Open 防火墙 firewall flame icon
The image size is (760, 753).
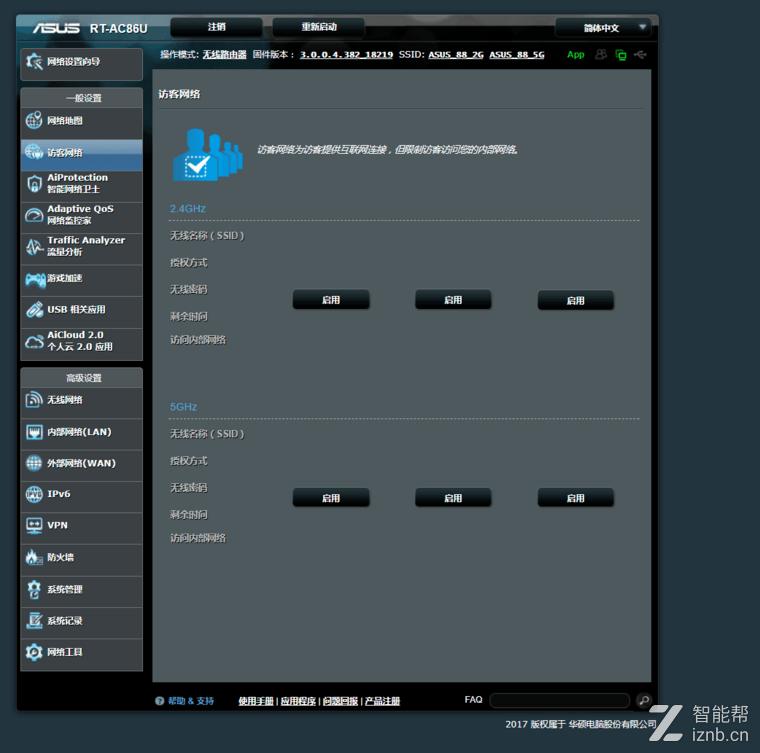pos(34,557)
